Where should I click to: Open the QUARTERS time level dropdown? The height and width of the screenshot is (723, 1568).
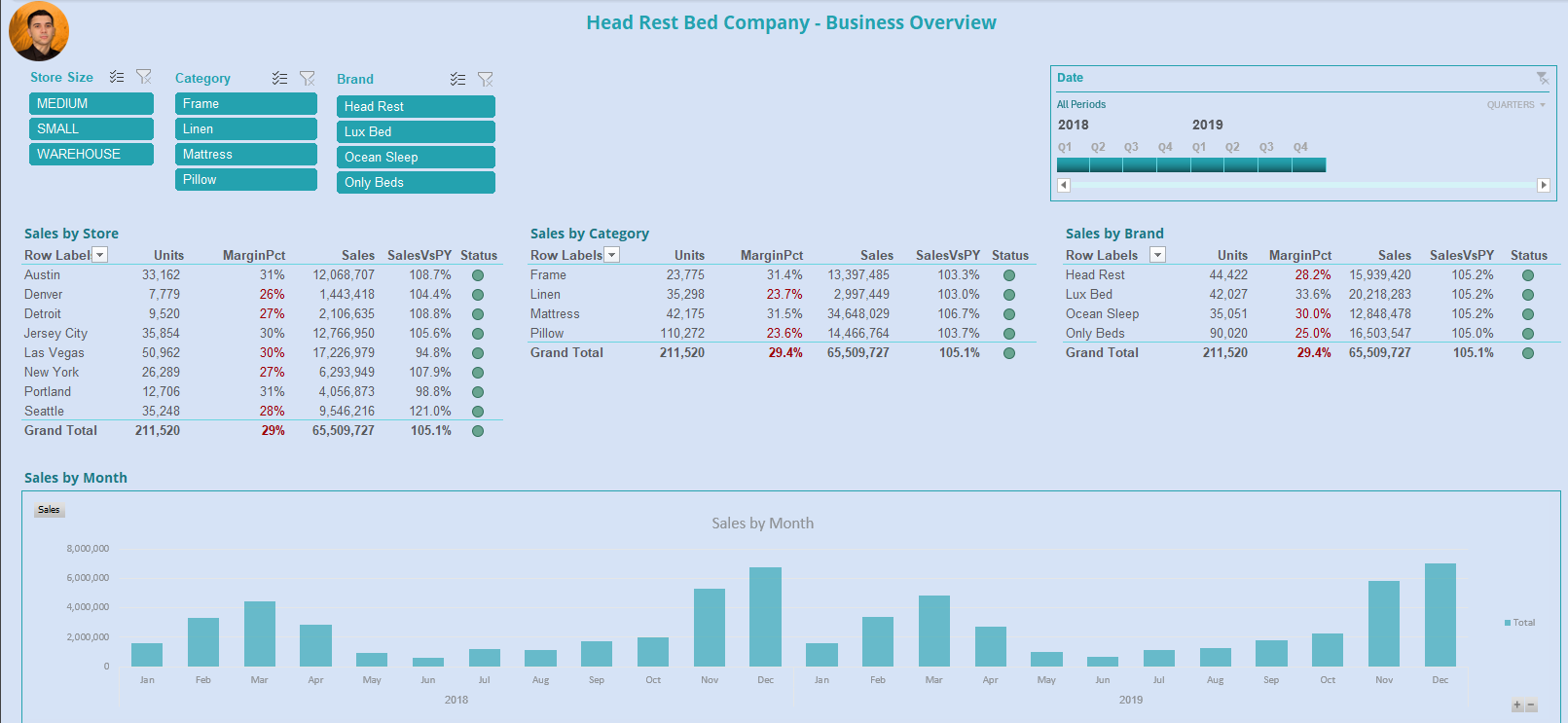click(x=1515, y=105)
